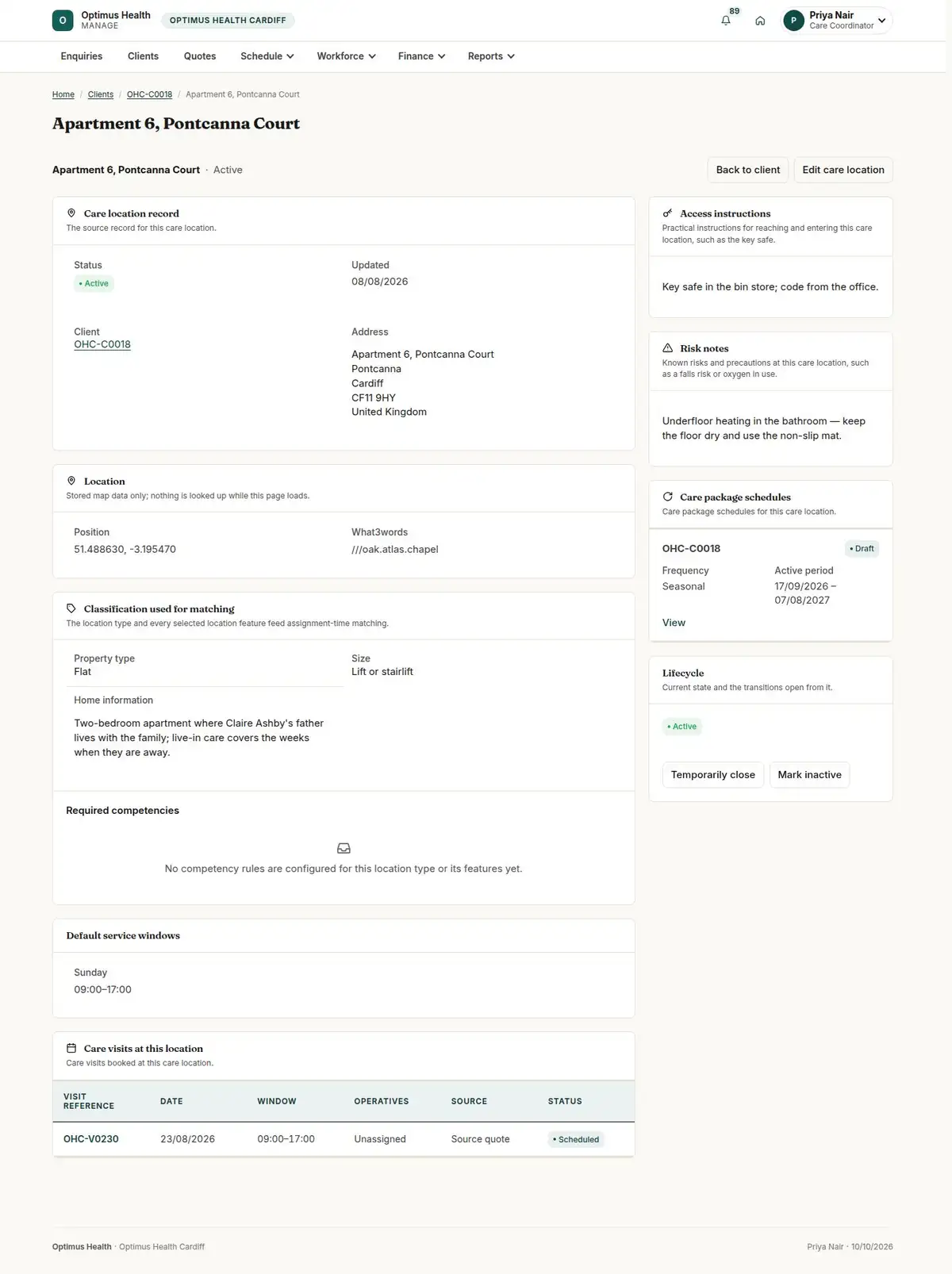
Task: Open the user account dropdown chevron
Action: coord(881,21)
